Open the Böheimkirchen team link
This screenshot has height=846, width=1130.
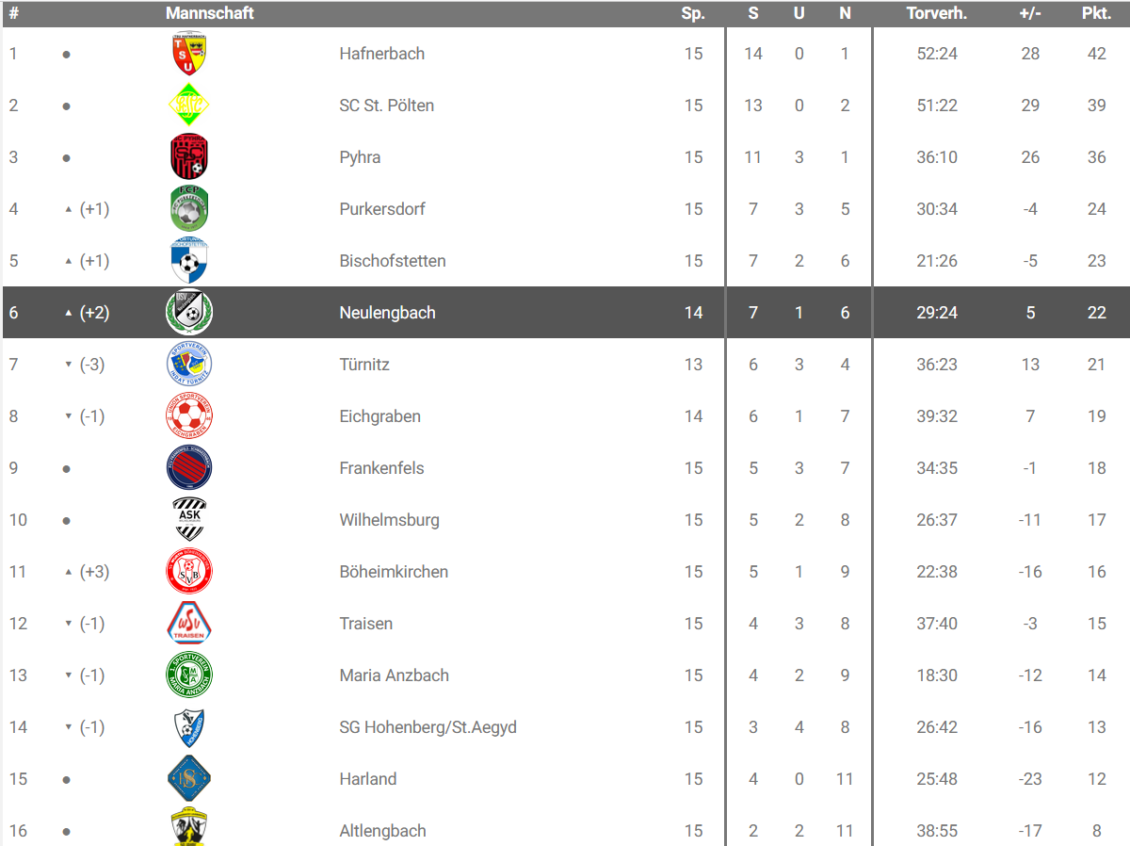pyautogui.click(x=393, y=572)
